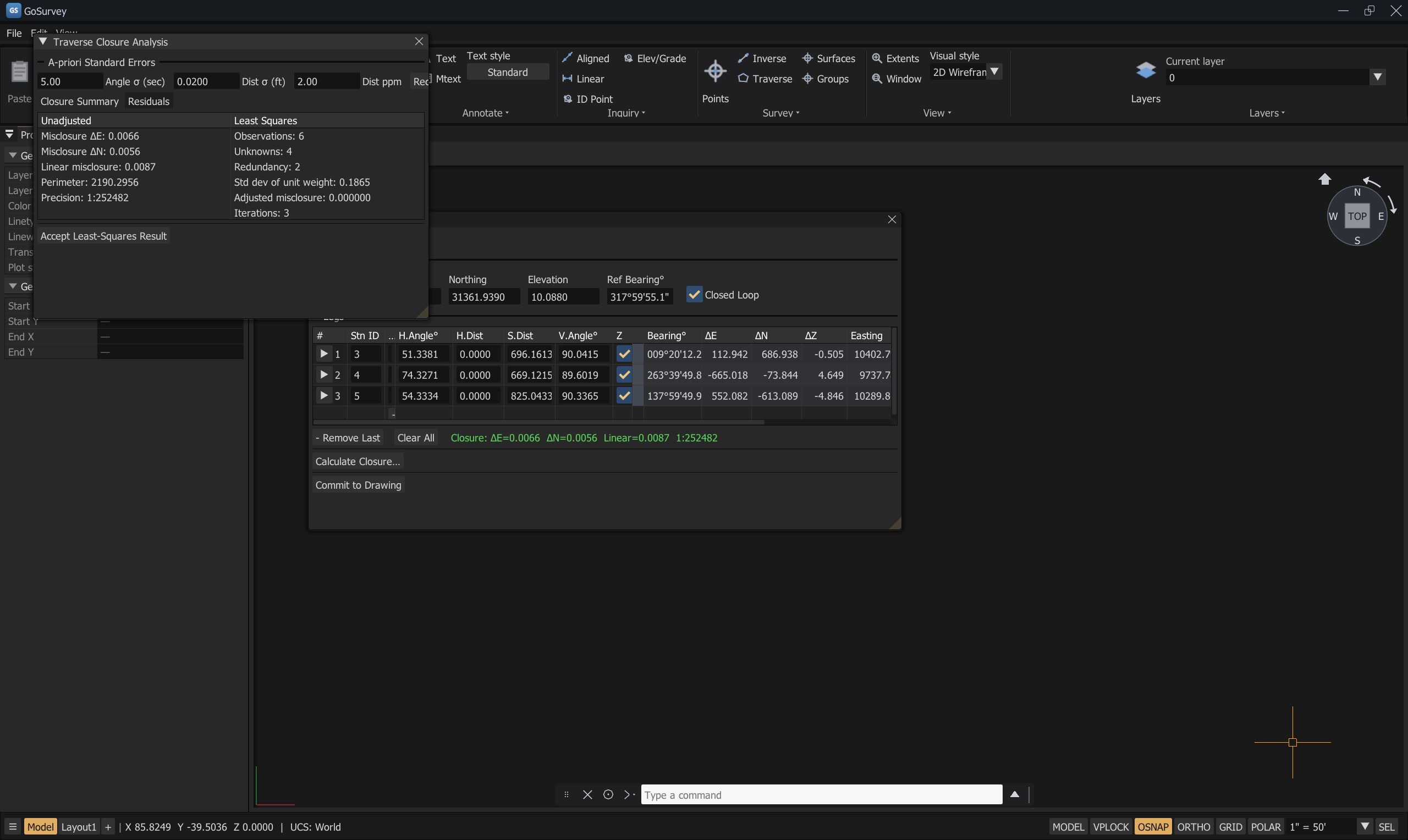This screenshot has height=840, width=1408.
Task: Switch to the Closure Summary tab
Action: coord(80,101)
